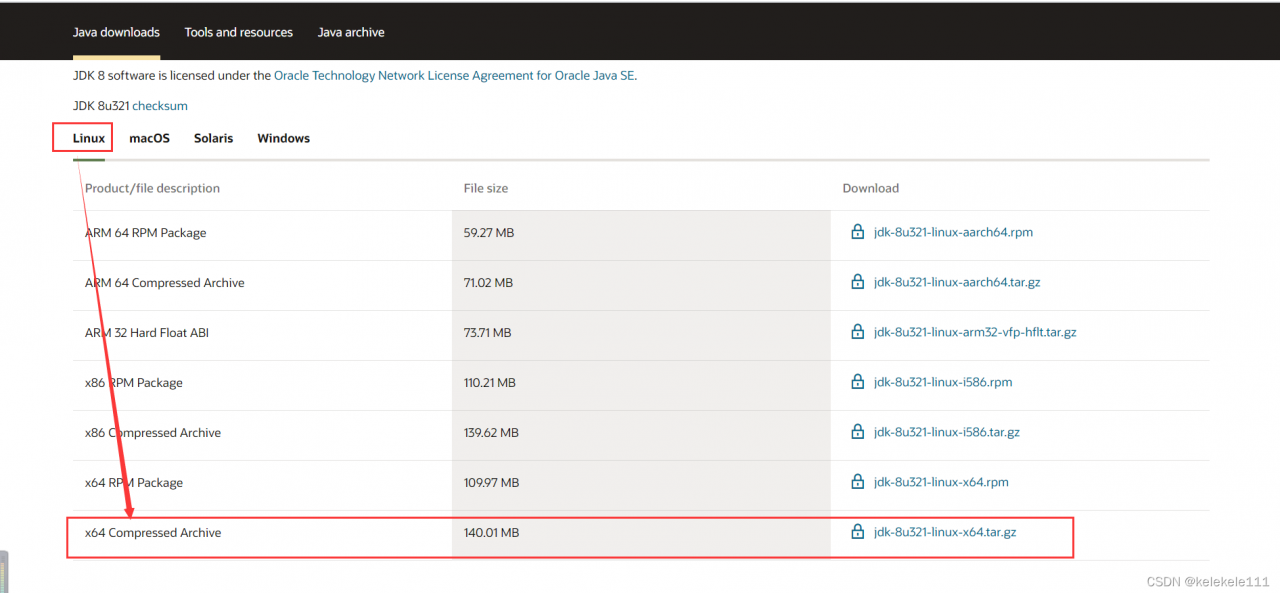Viewport: 1280px width, 593px height.
Task: Click lock icon beside jdk-8u321-linux-aarch64.rpm
Action: coord(857,232)
